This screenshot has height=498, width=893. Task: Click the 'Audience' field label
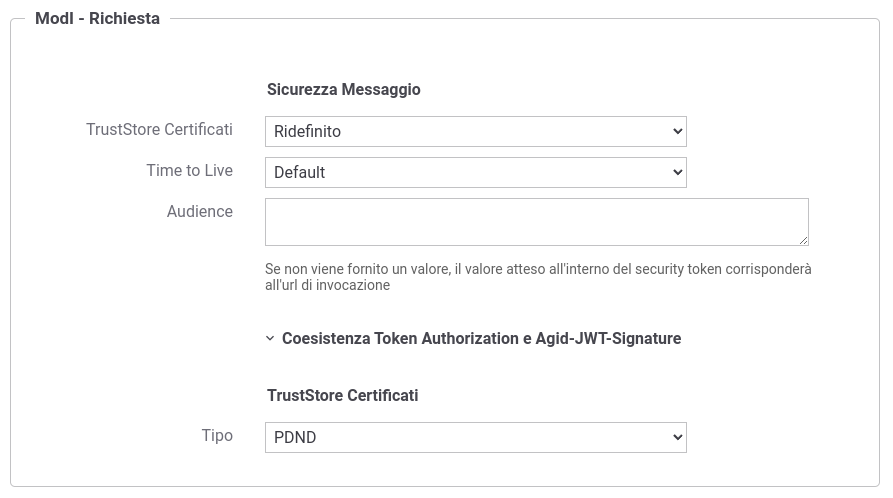click(200, 211)
